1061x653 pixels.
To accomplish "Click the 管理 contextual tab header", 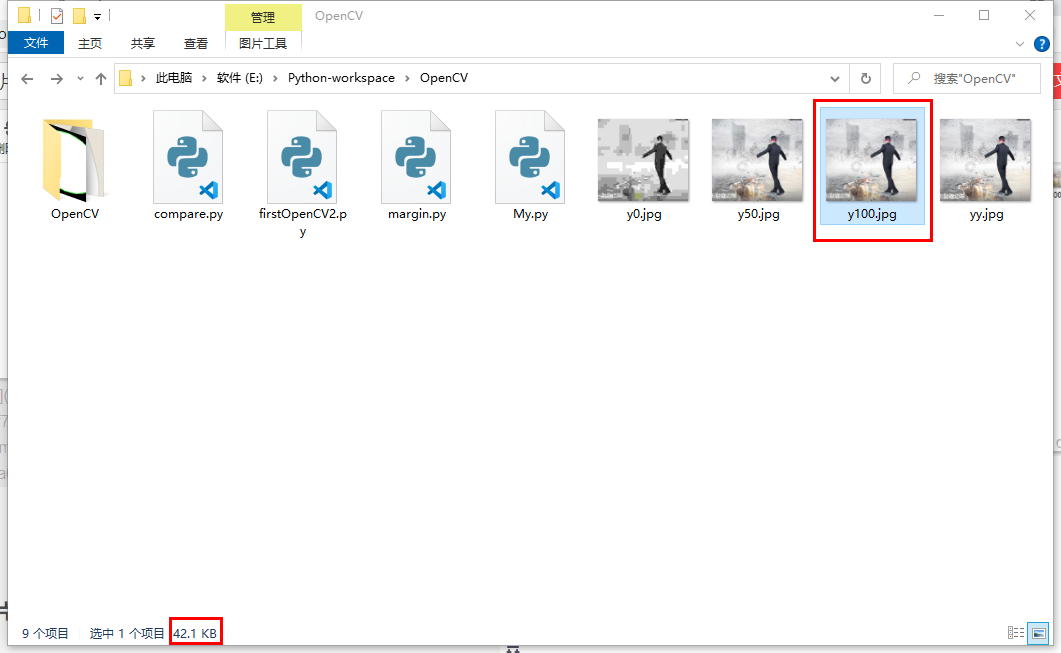I will pos(263,18).
